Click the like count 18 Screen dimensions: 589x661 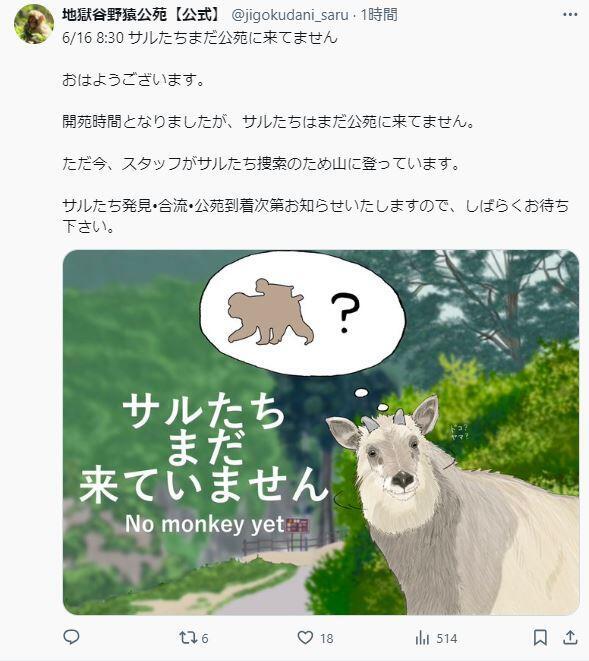point(327,639)
